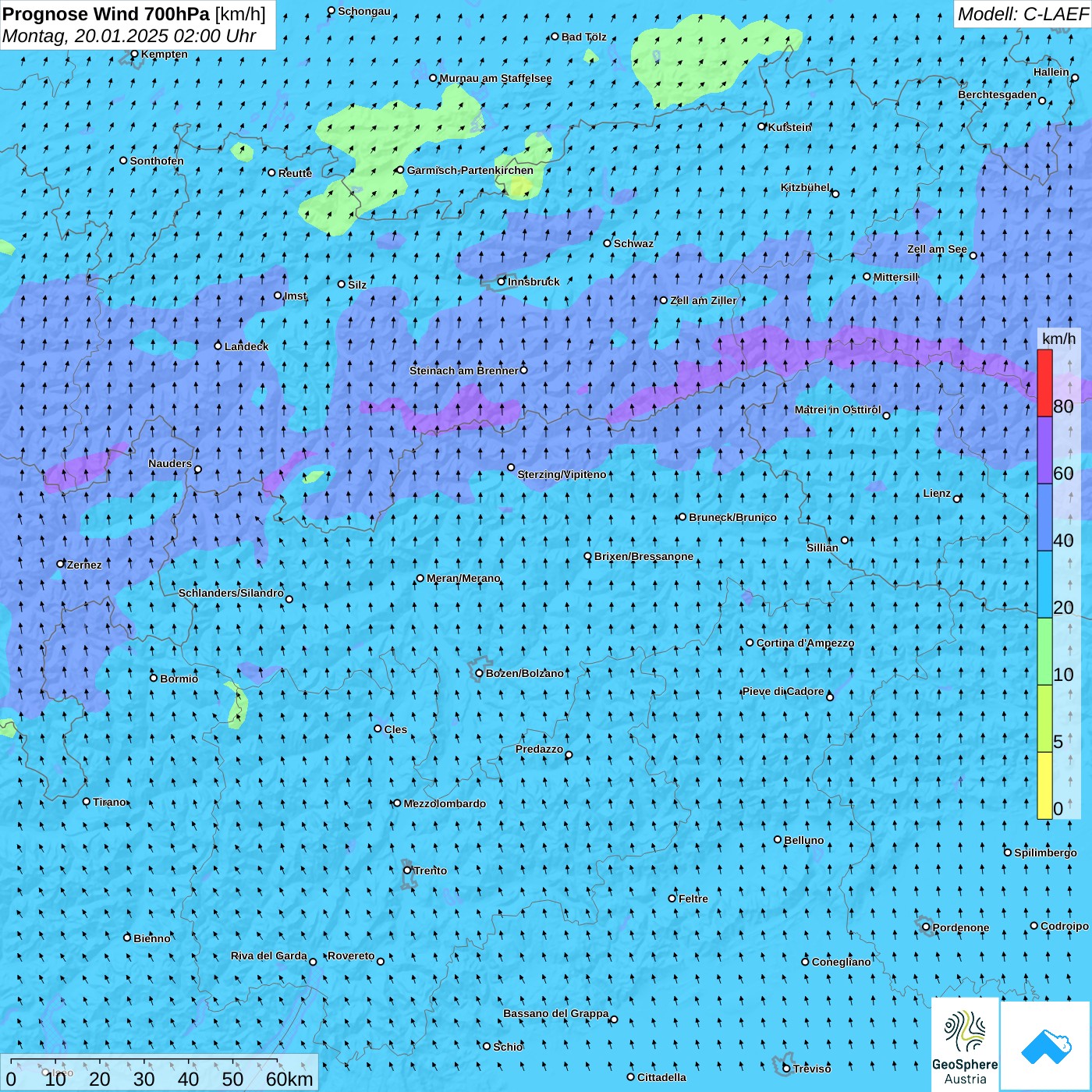The width and height of the screenshot is (1092, 1092).
Task: Click the Zell am See label
Action: [937, 250]
